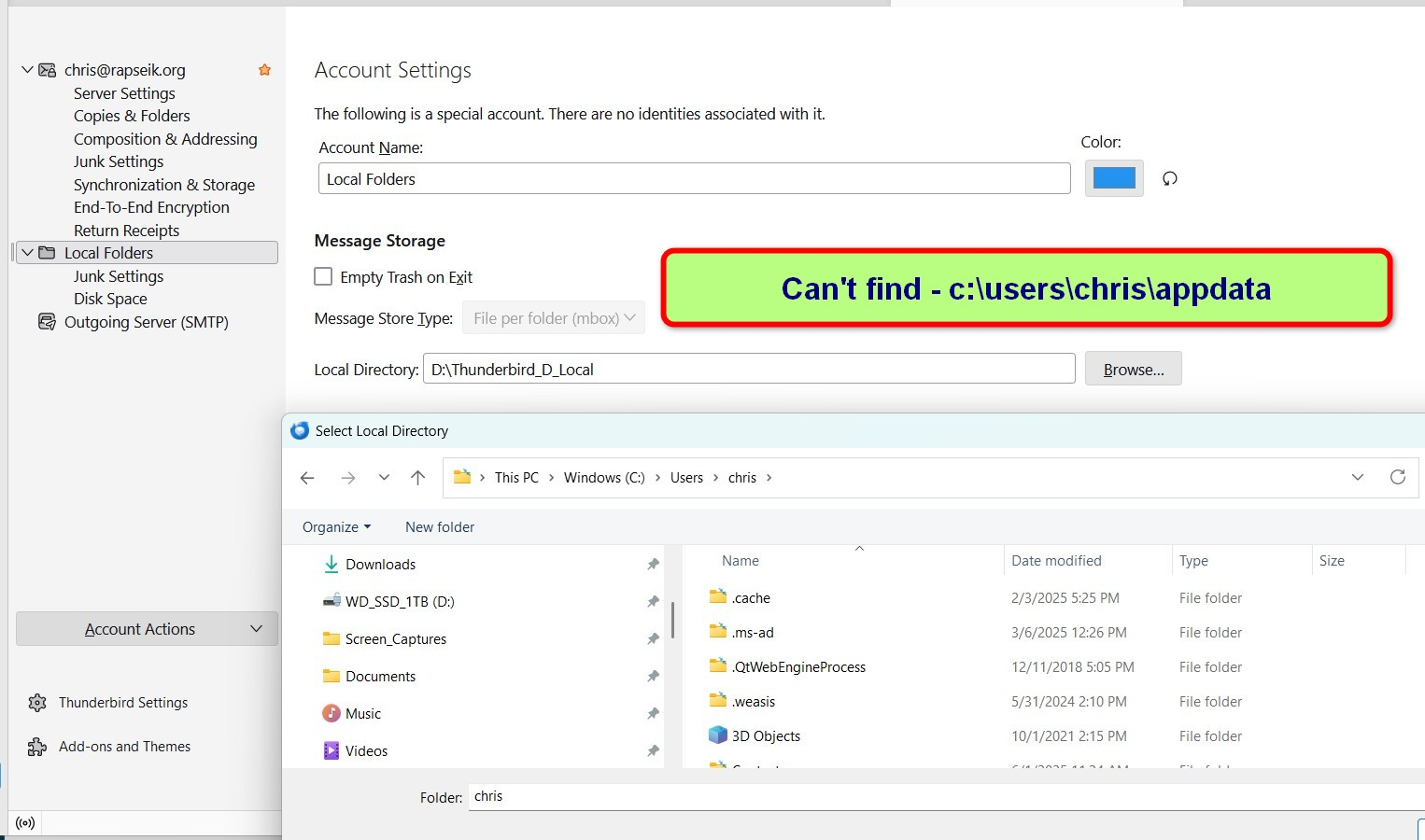1425x840 pixels.
Task: Click the mail account envelope icon
Action: pyautogui.click(x=47, y=70)
